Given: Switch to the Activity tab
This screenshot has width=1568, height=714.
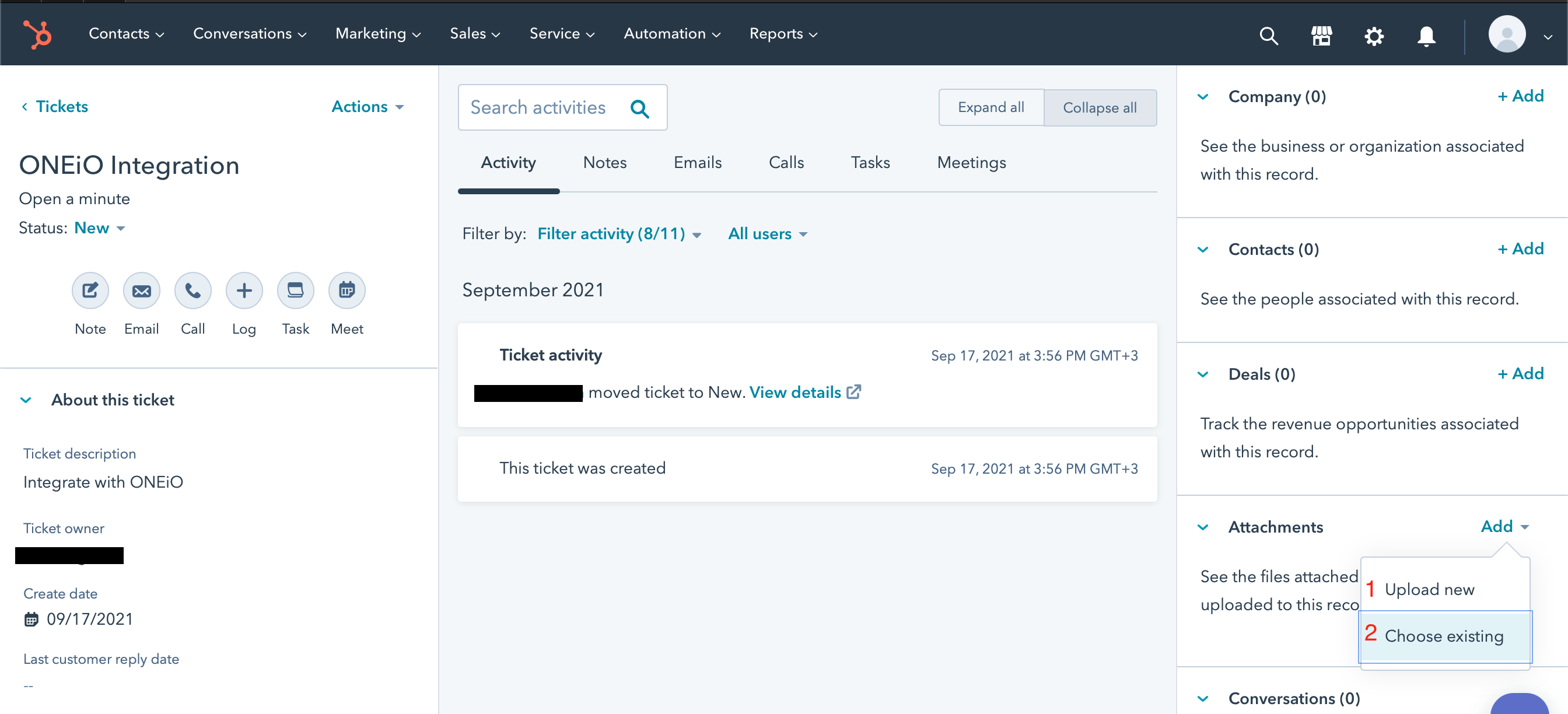Looking at the screenshot, I should click(x=508, y=163).
